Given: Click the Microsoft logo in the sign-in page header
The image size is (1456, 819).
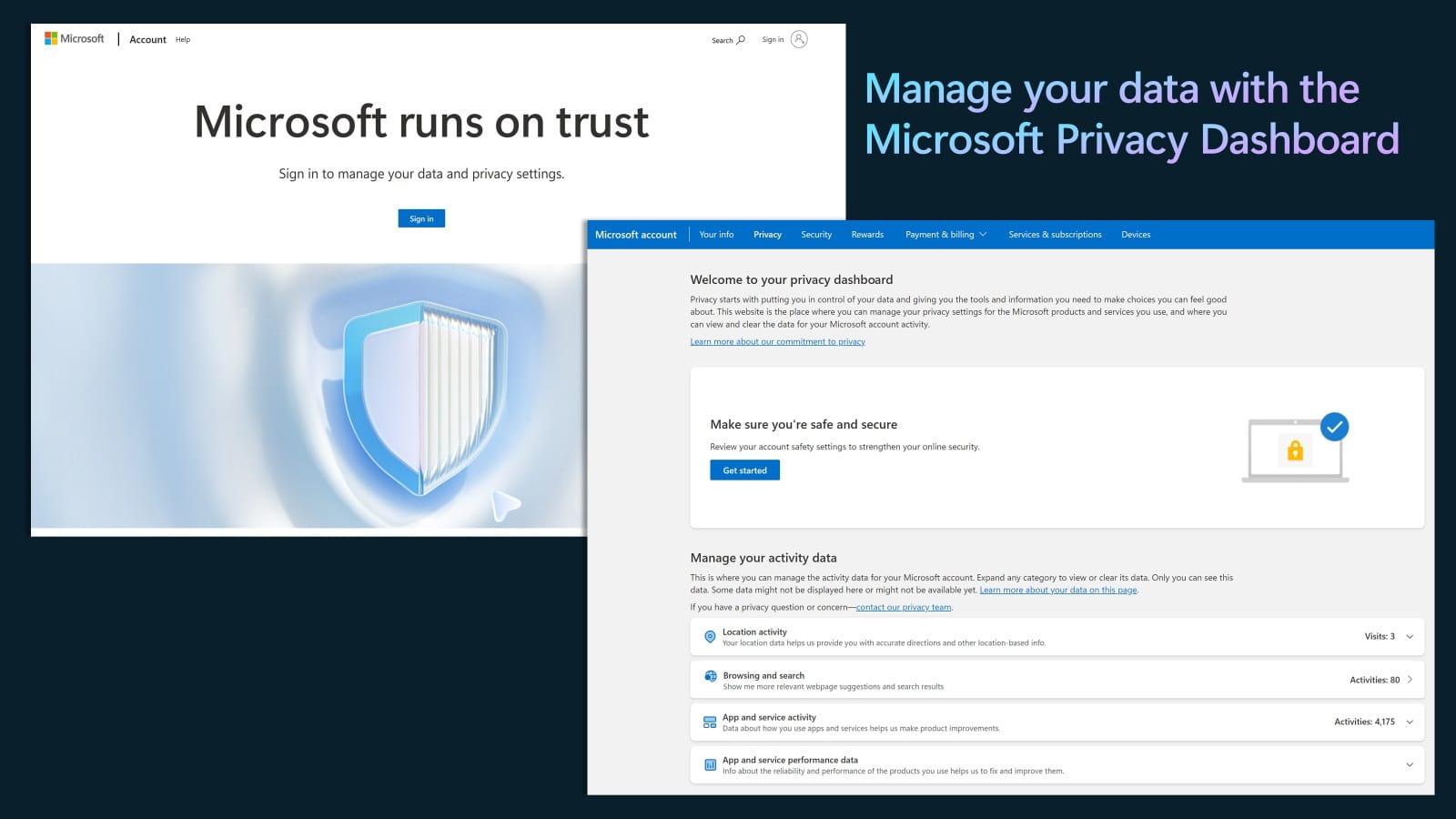Looking at the screenshot, I should [x=75, y=39].
